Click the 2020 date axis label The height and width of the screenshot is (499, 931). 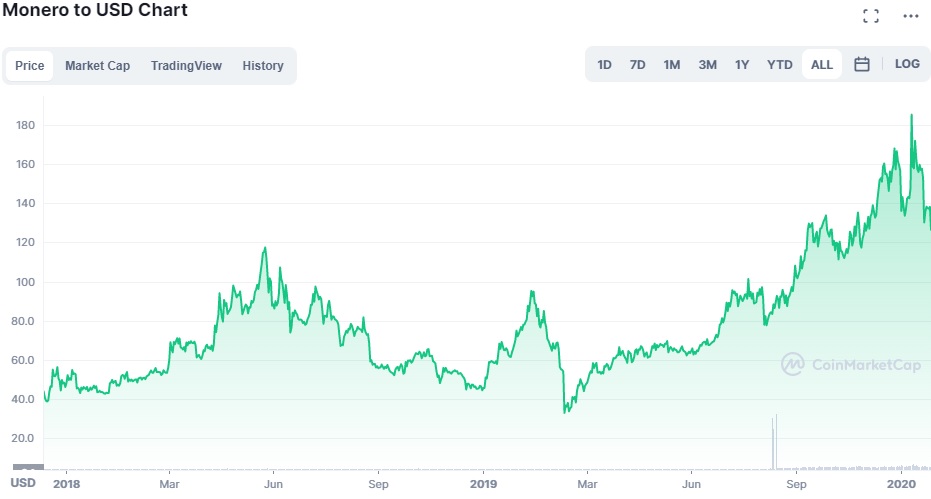[902, 484]
